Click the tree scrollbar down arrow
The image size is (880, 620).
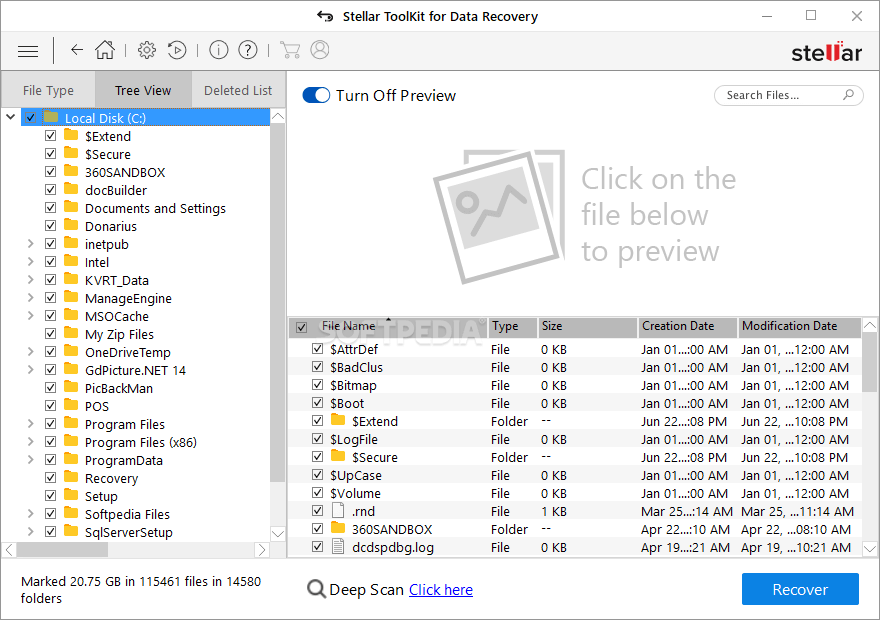[x=277, y=533]
